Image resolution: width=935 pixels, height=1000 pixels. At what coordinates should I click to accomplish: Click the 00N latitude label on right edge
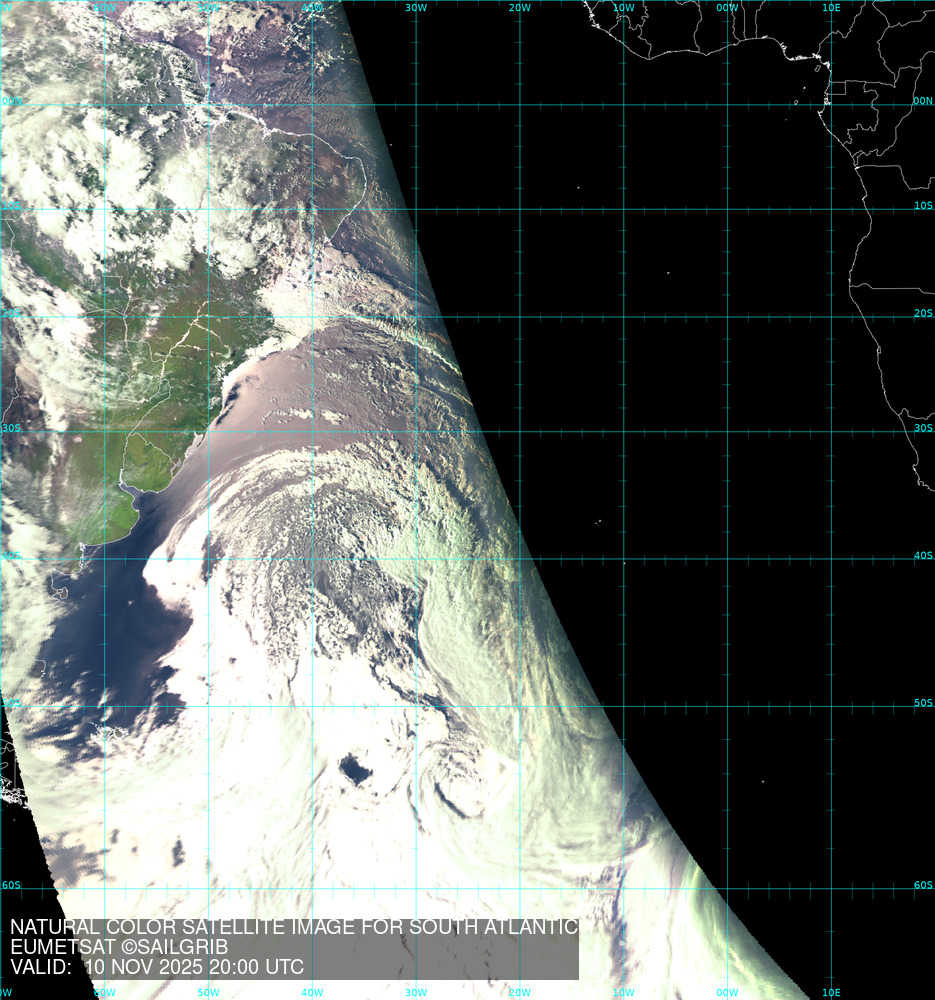(x=923, y=101)
